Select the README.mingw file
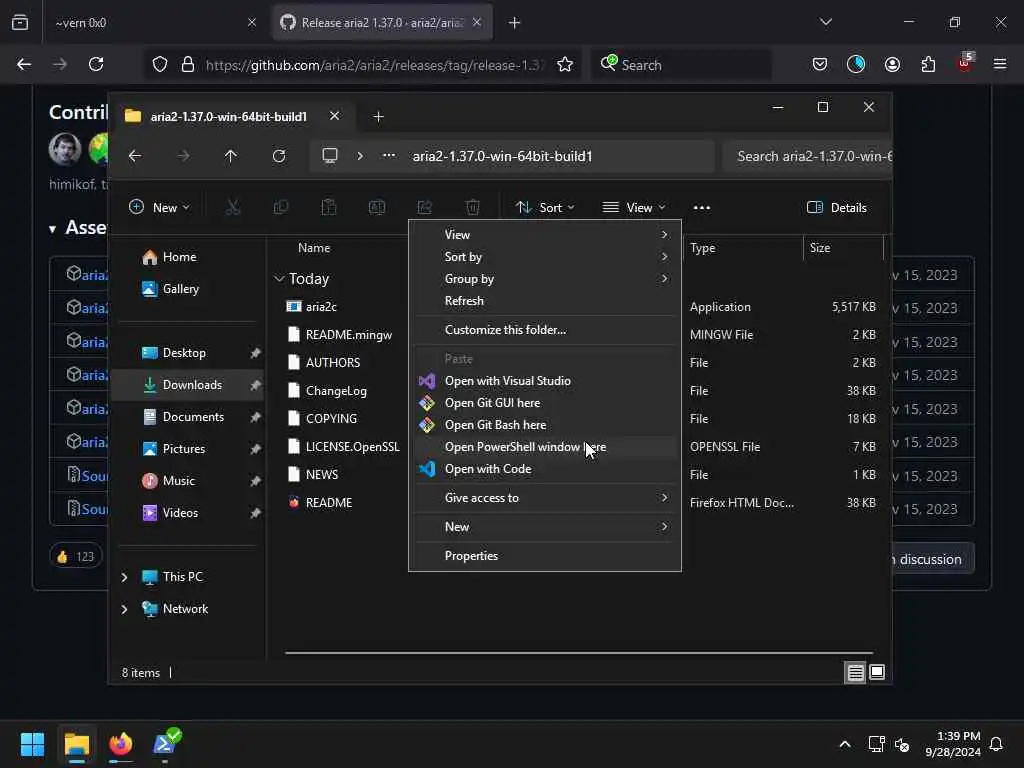The width and height of the screenshot is (1024, 768). pos(348,335)
